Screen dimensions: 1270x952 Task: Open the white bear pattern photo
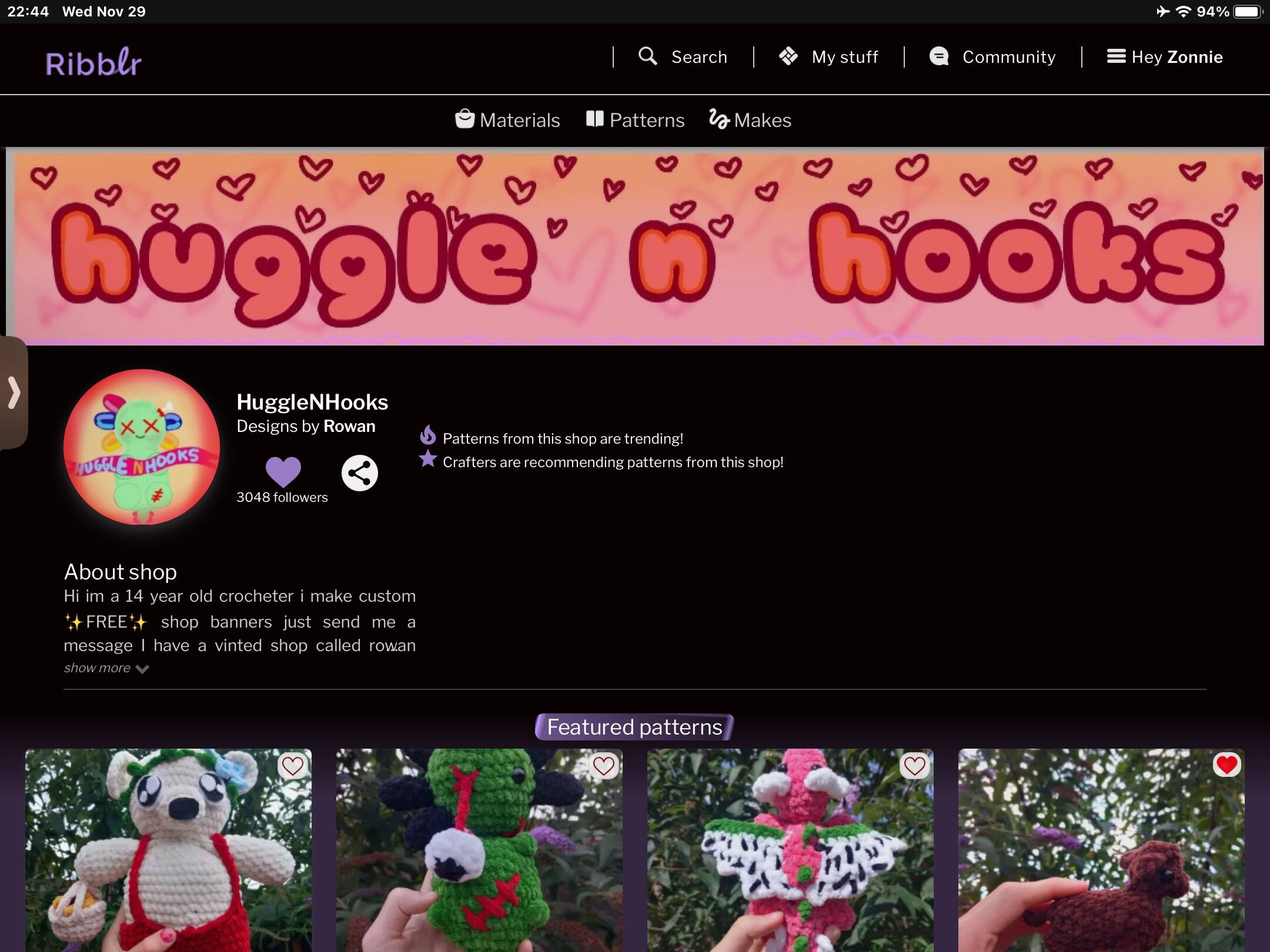168,850
